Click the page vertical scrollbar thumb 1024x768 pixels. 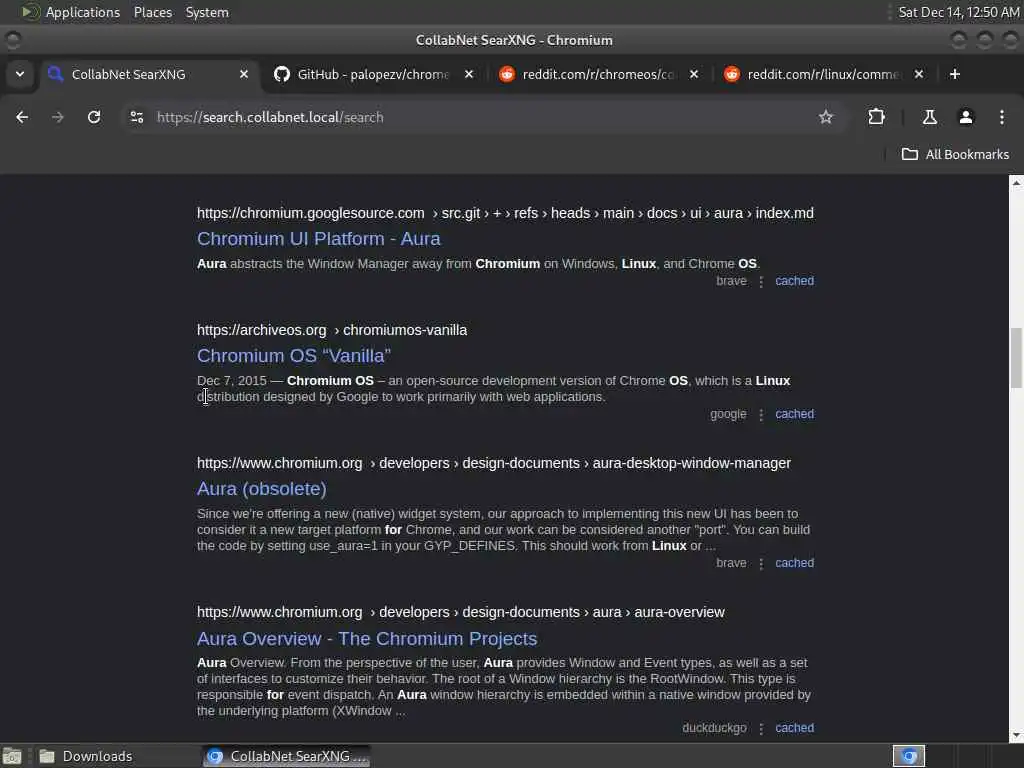pyautogui.click(x=1016, y=358)
